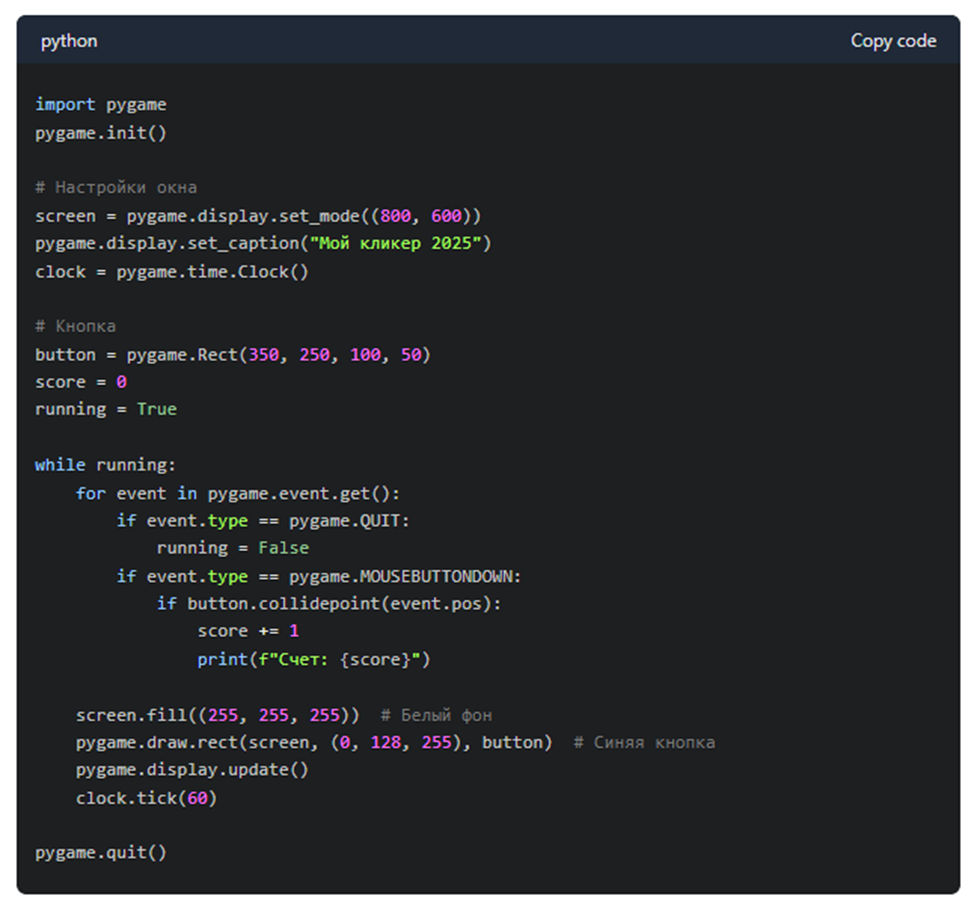Viewport: 974px width, 911px height.
Task: Click the MOUSEBUTTONDOWN condition line
Action: point(319,577)
